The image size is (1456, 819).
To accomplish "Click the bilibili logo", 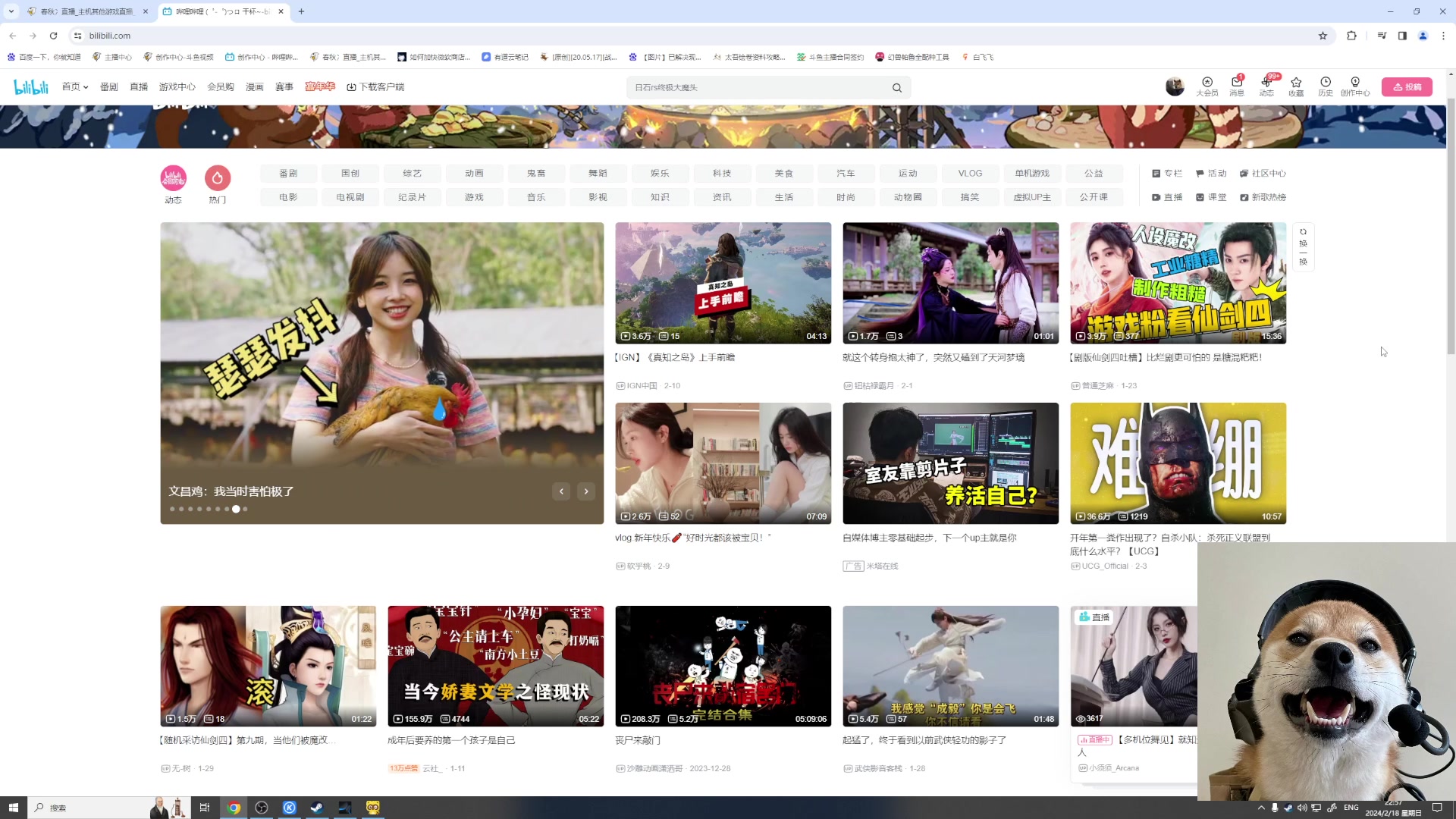I will 31,87.
